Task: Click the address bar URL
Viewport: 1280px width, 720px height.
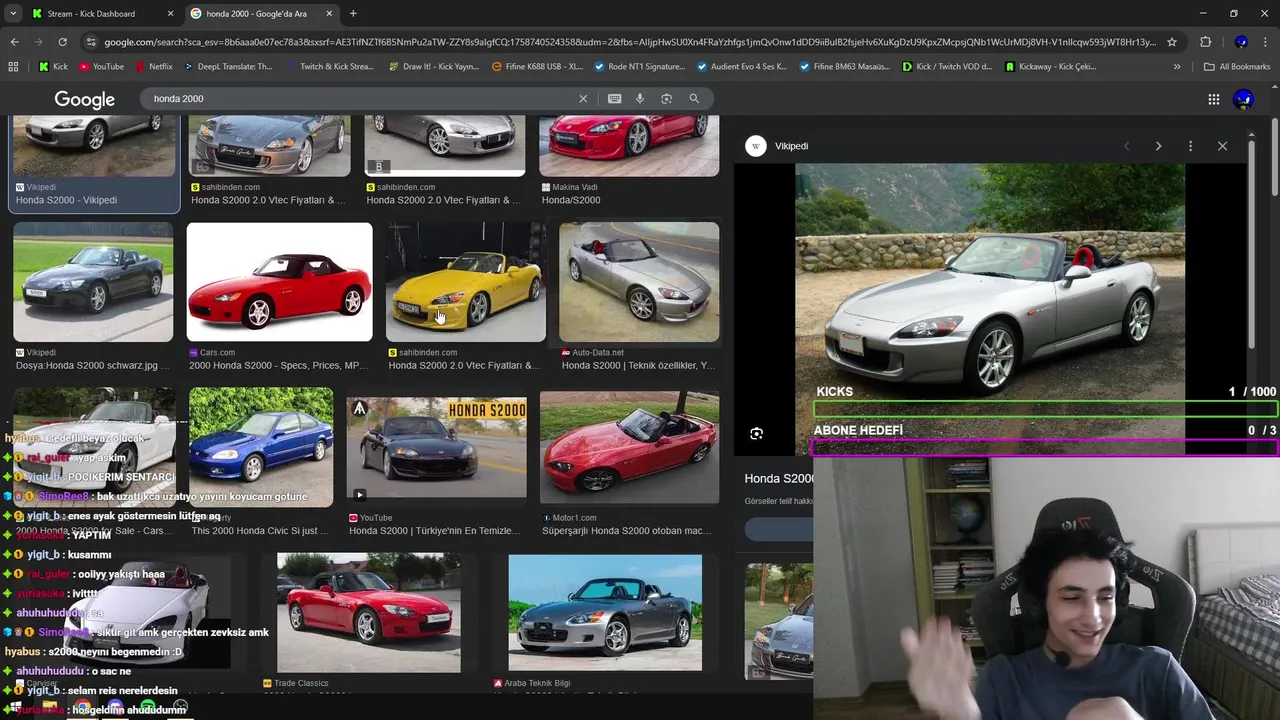Action: pos(630,42)
